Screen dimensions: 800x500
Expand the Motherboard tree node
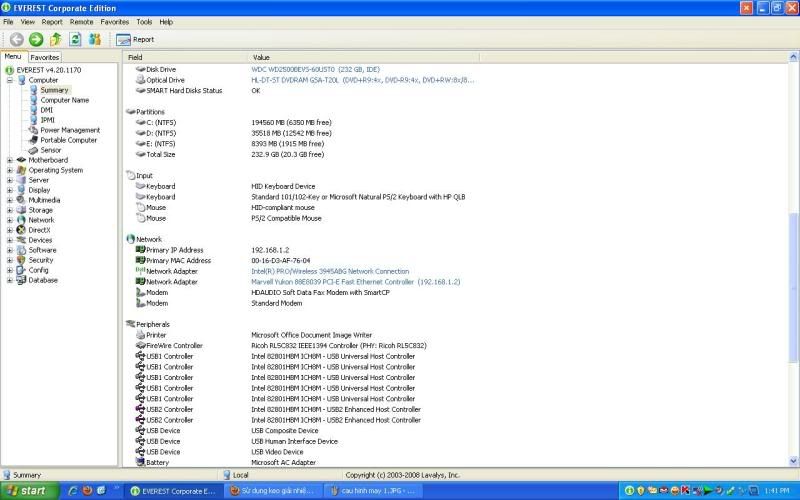pos(10,160)
